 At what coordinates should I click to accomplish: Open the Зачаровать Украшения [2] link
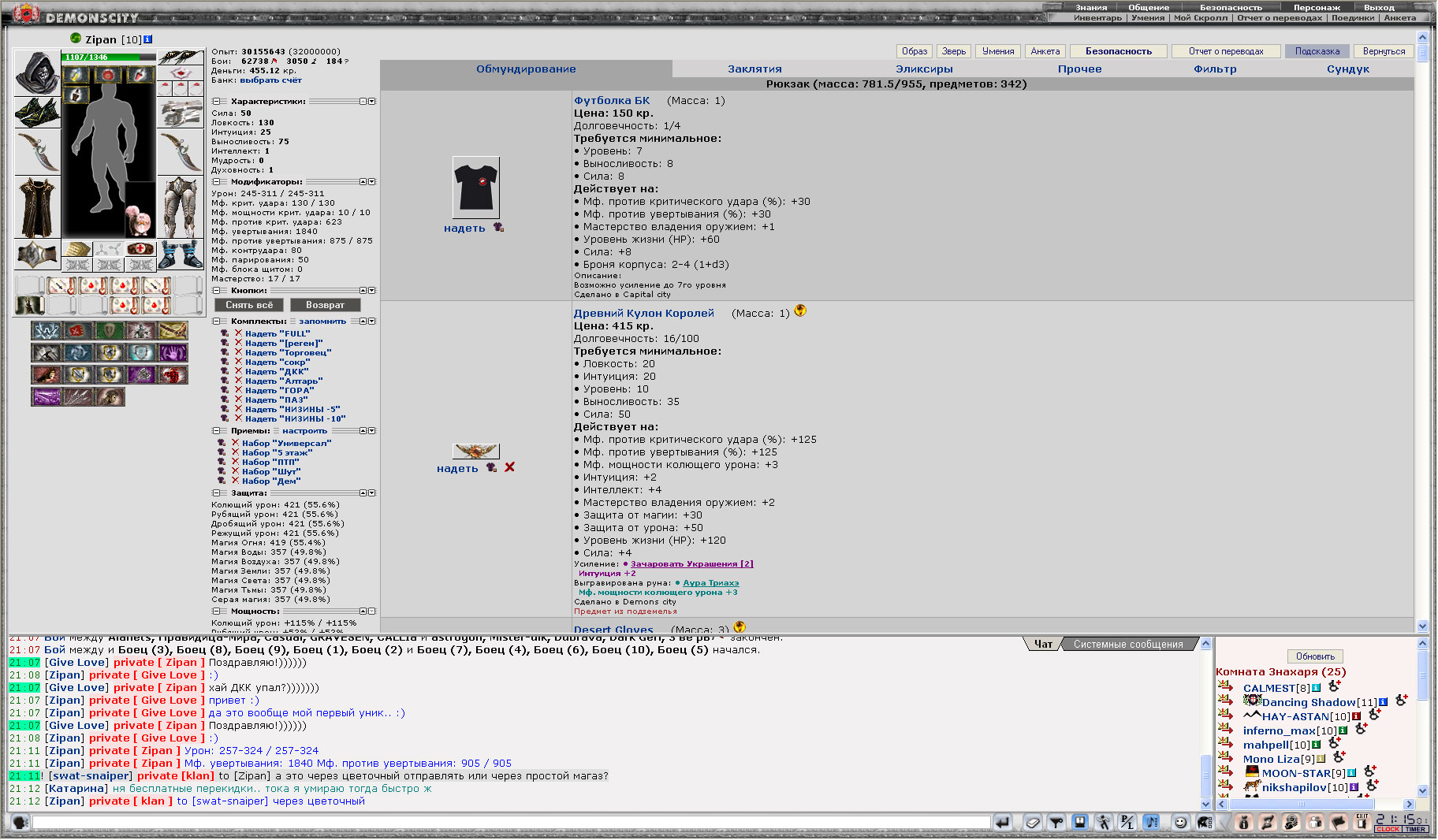coord(691,564)
